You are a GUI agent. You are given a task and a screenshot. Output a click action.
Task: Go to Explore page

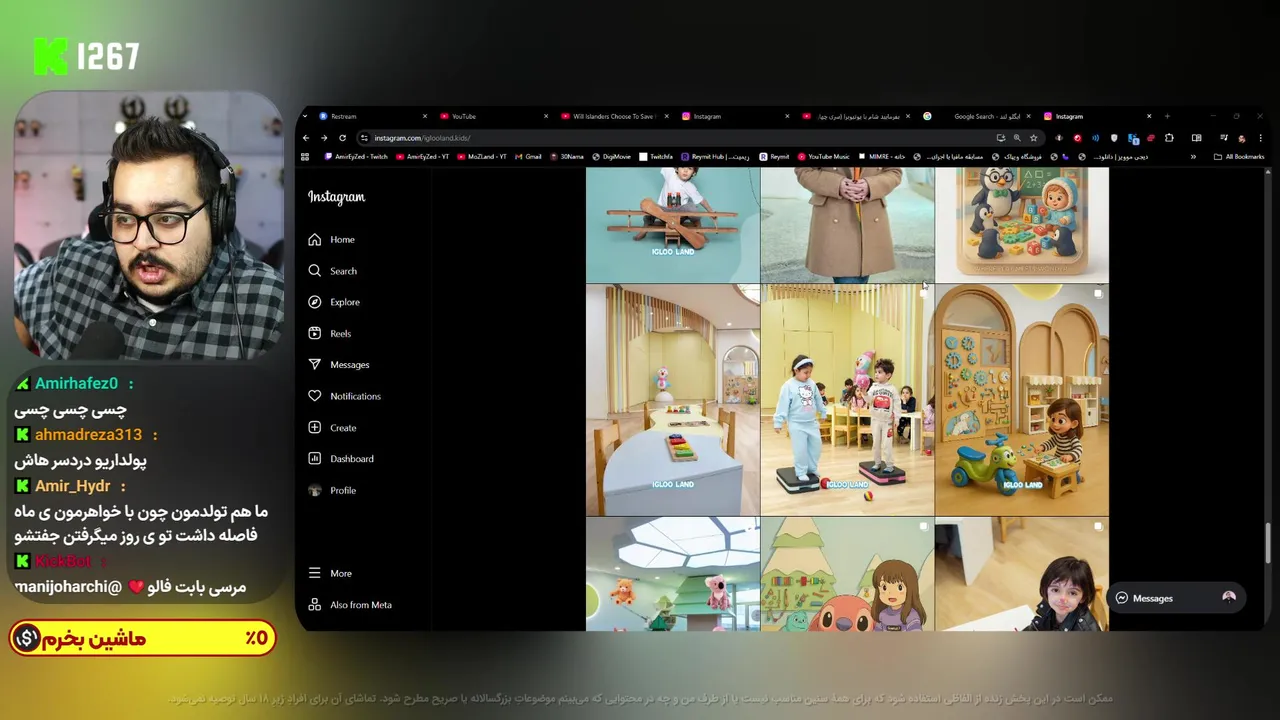333,302
